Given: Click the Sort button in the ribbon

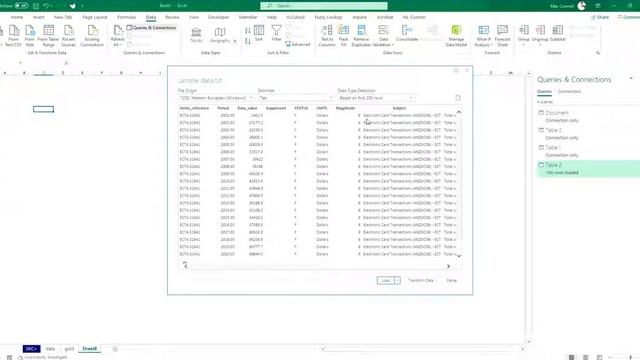Looking at the screenshot, I should click(x=259, y=33).
